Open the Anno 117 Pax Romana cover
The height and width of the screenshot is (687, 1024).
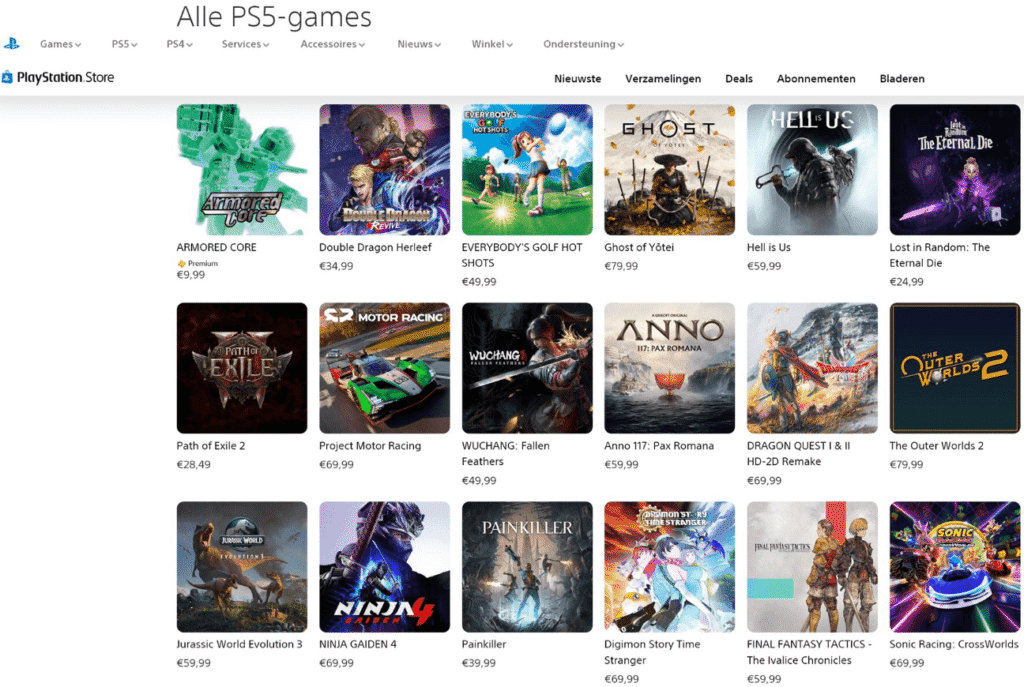click(669, 368)
